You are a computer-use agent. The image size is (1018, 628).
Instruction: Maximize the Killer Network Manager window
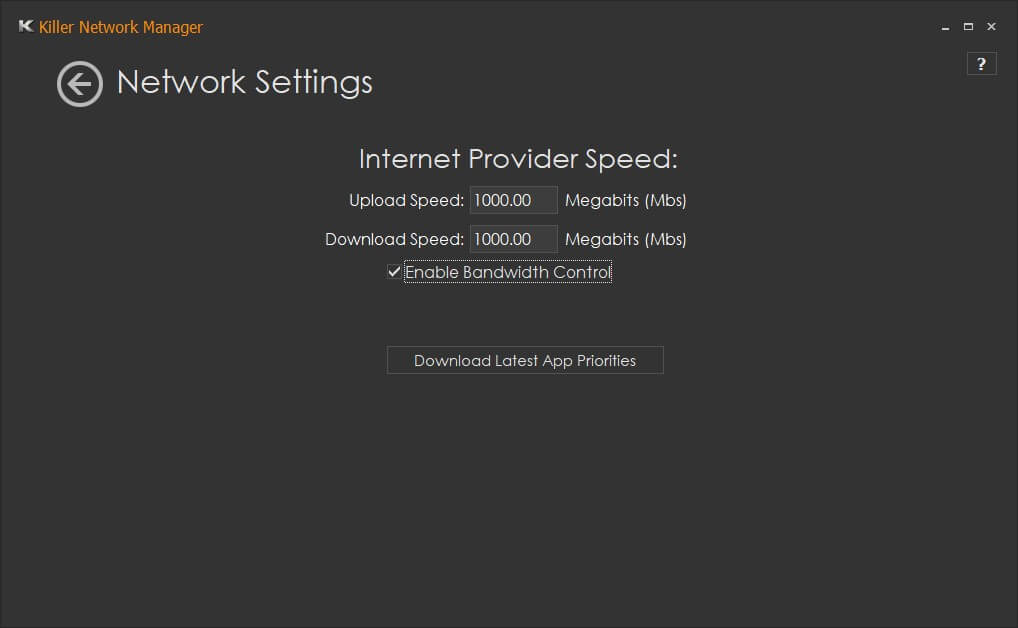click(x=968, y=27)
